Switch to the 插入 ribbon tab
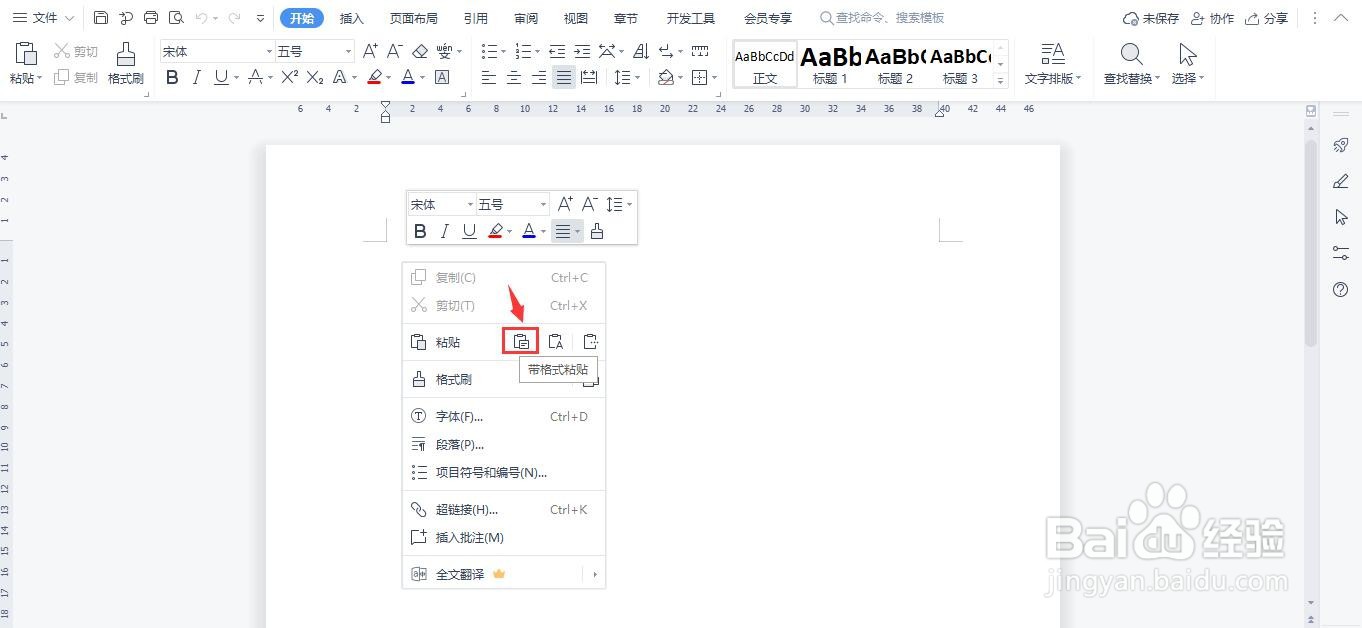This screenshot has width=1362, height=628. tap(352, 18)
